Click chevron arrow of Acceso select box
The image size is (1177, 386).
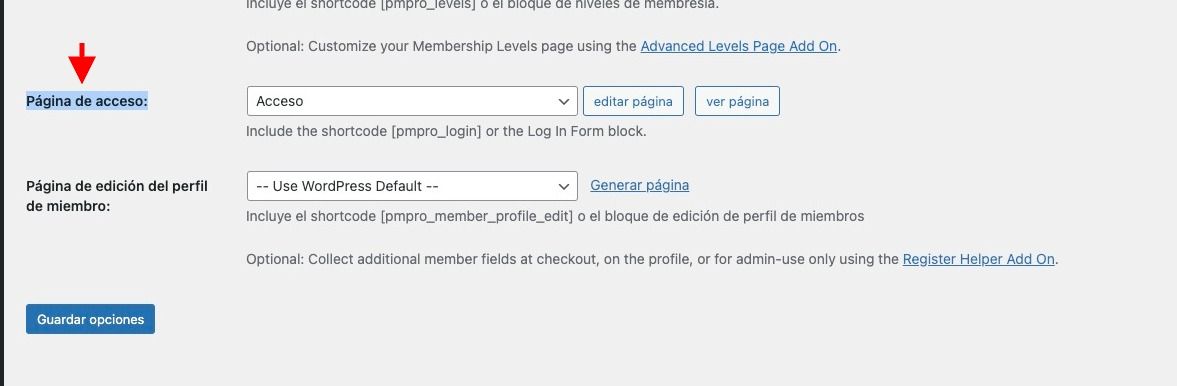click(564, 101)
